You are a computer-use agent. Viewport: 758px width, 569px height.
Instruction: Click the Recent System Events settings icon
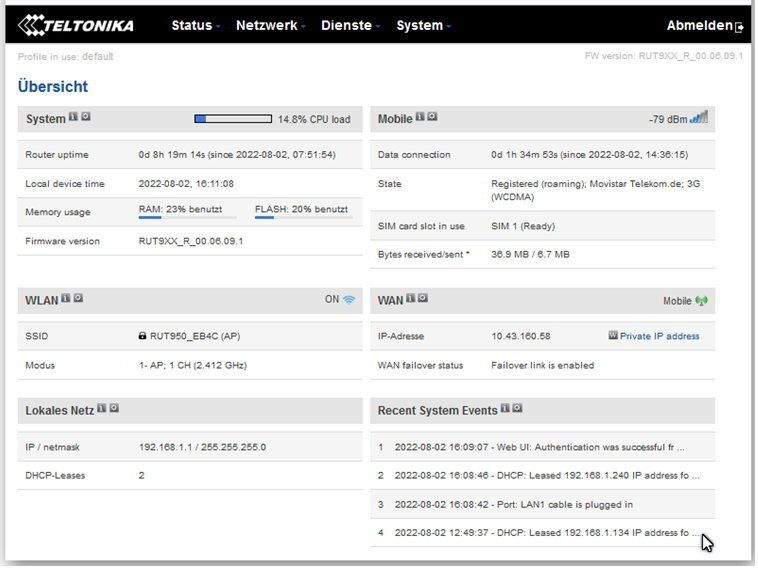point(517,408)
